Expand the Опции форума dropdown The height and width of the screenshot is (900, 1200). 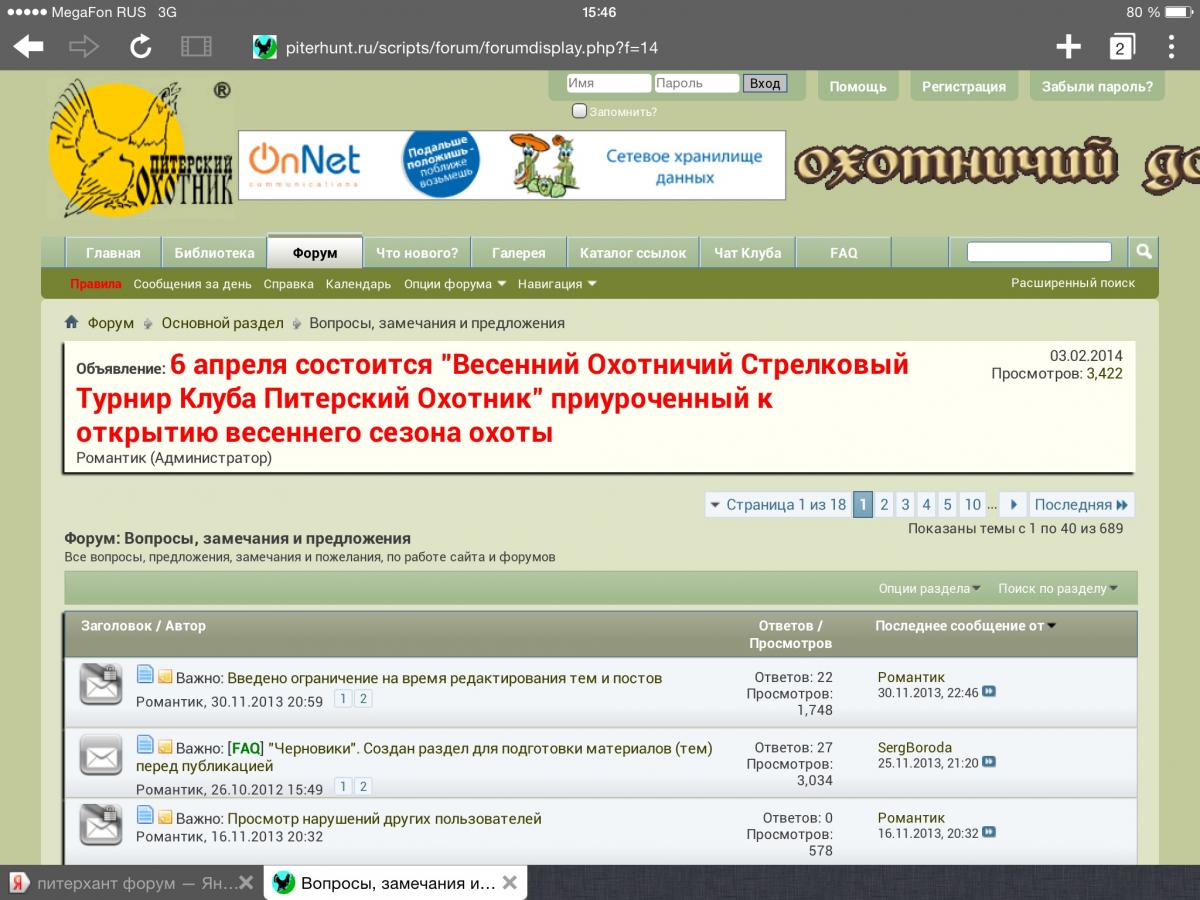[455, 284]
